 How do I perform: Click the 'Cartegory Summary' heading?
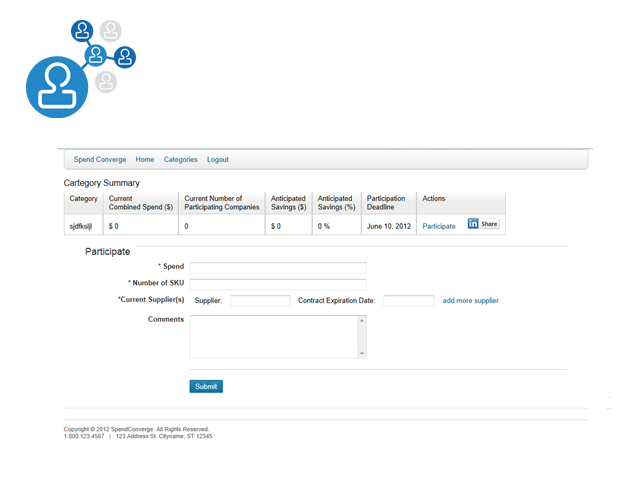click(102, 183)
